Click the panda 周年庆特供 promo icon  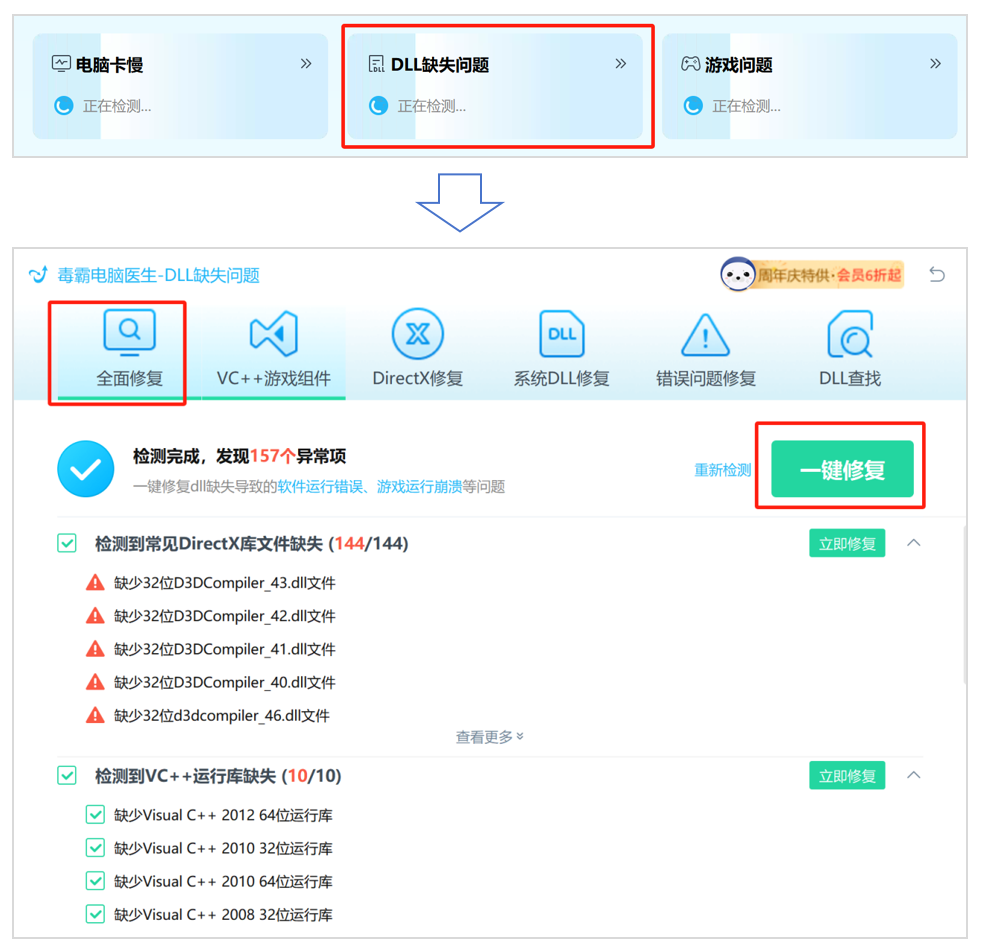pos(737,273)
